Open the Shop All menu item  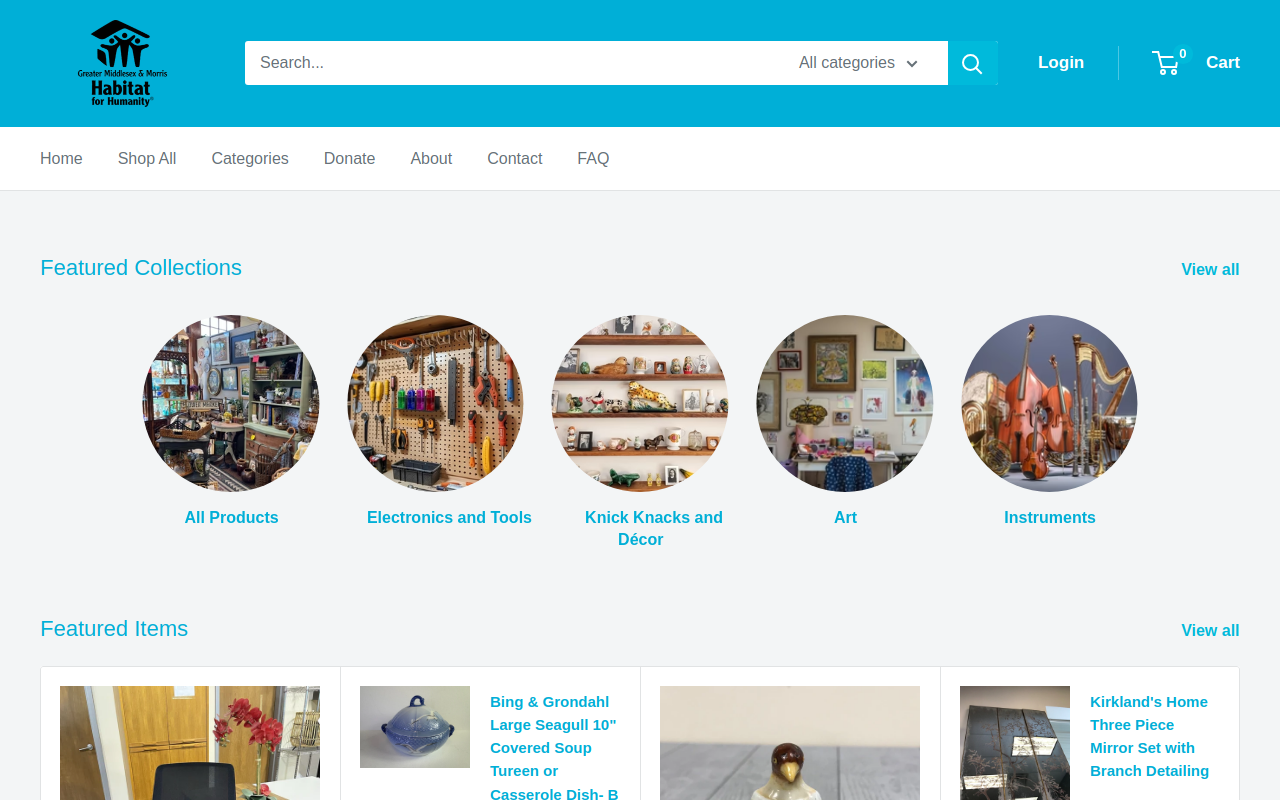click(x=147, y=158)
